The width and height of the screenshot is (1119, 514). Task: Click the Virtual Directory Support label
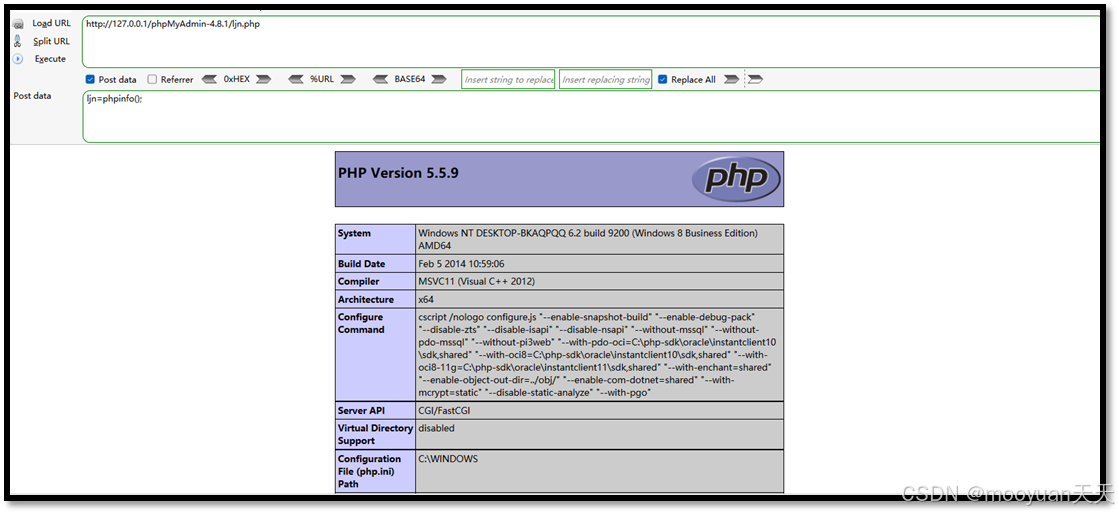click(x=375, y=434)
